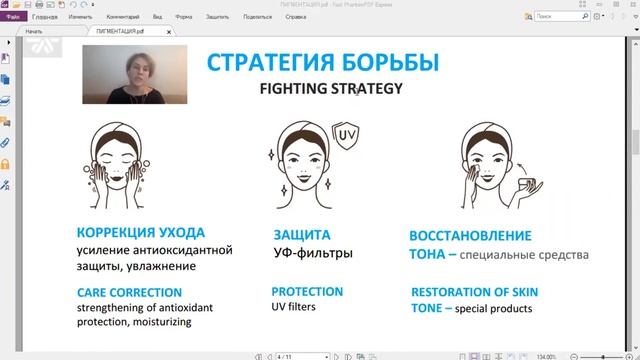This screenshot has height=360, width=640.
Task: Print the document using the printer icon
Action: [x=39, y=4]
